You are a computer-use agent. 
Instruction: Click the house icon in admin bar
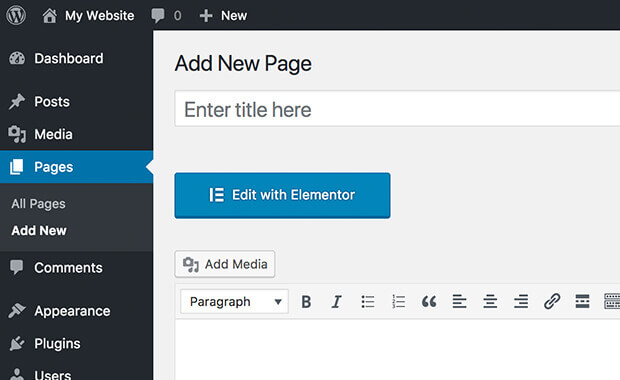(50, 16)
